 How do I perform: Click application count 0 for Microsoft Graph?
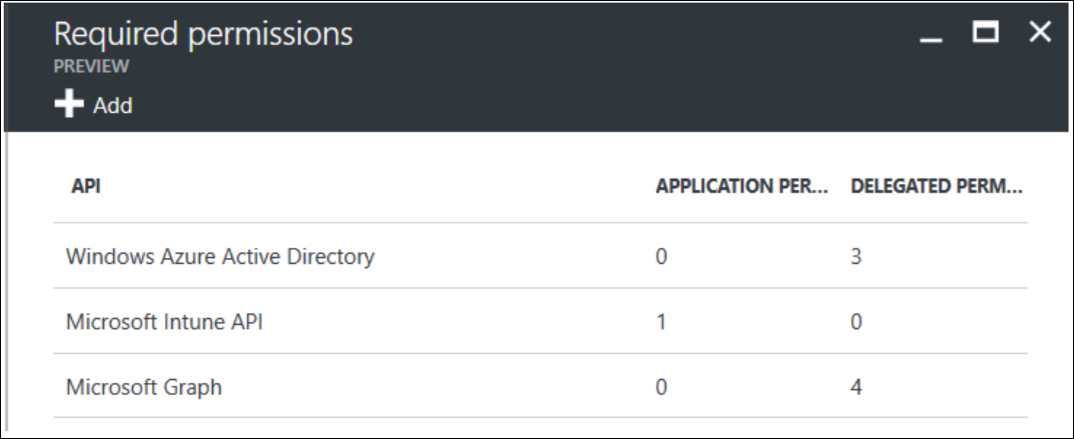[661, 387]
